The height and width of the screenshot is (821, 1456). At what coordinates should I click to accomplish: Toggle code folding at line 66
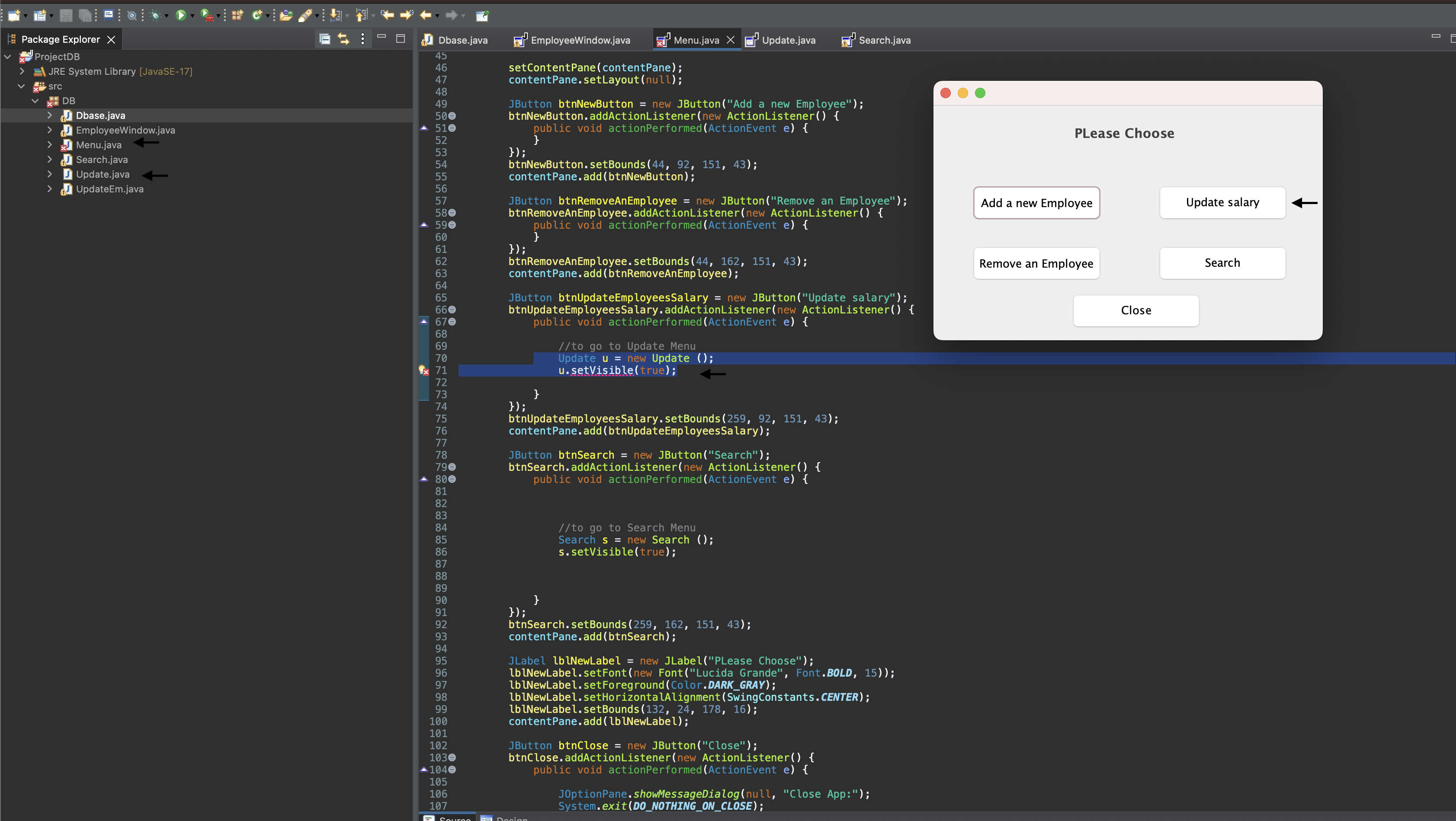tap(452, 310)
